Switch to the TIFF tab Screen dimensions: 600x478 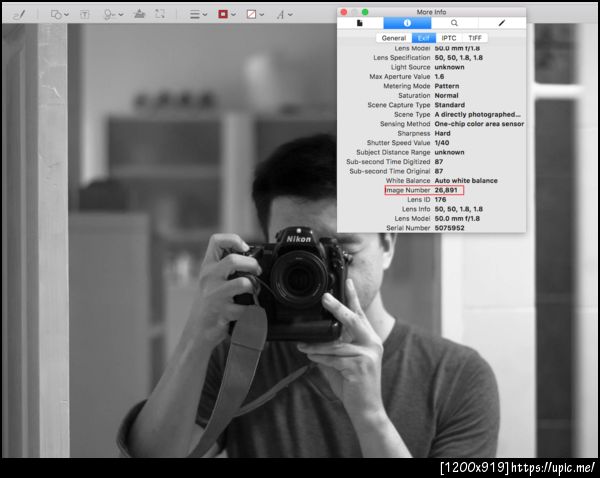475,38
